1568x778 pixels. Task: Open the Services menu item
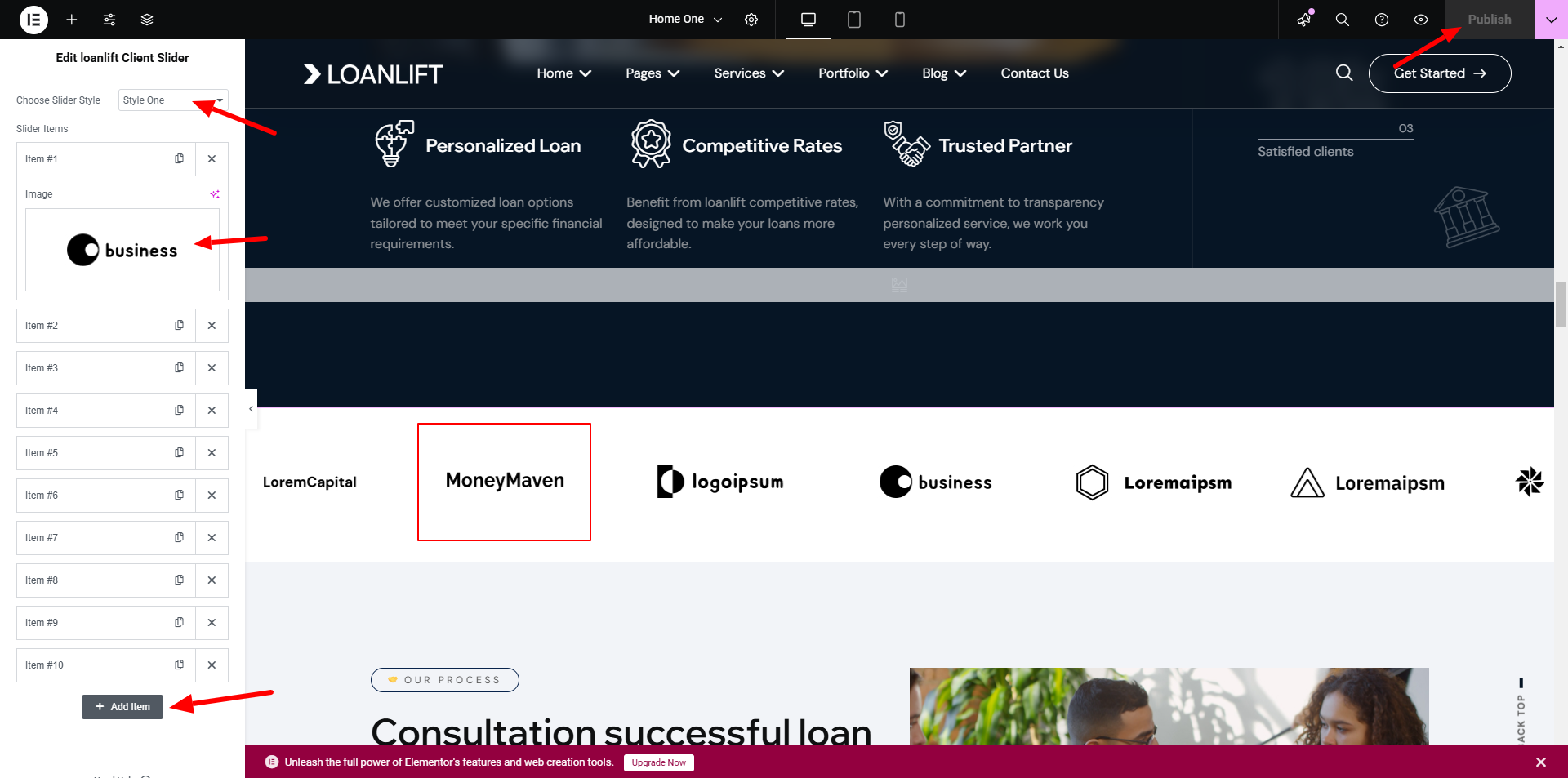[749, 73]
